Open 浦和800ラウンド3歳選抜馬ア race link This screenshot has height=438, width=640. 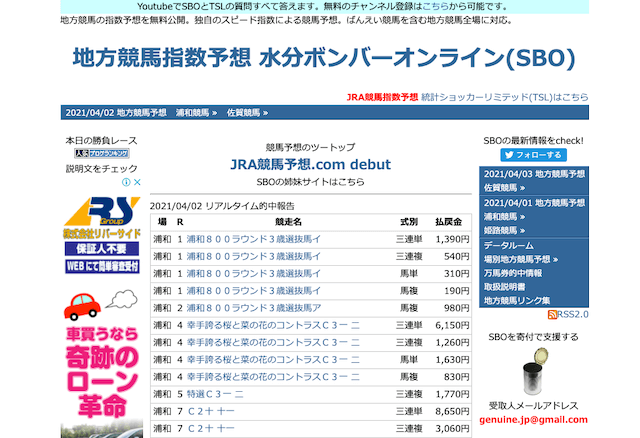[253, 308]
